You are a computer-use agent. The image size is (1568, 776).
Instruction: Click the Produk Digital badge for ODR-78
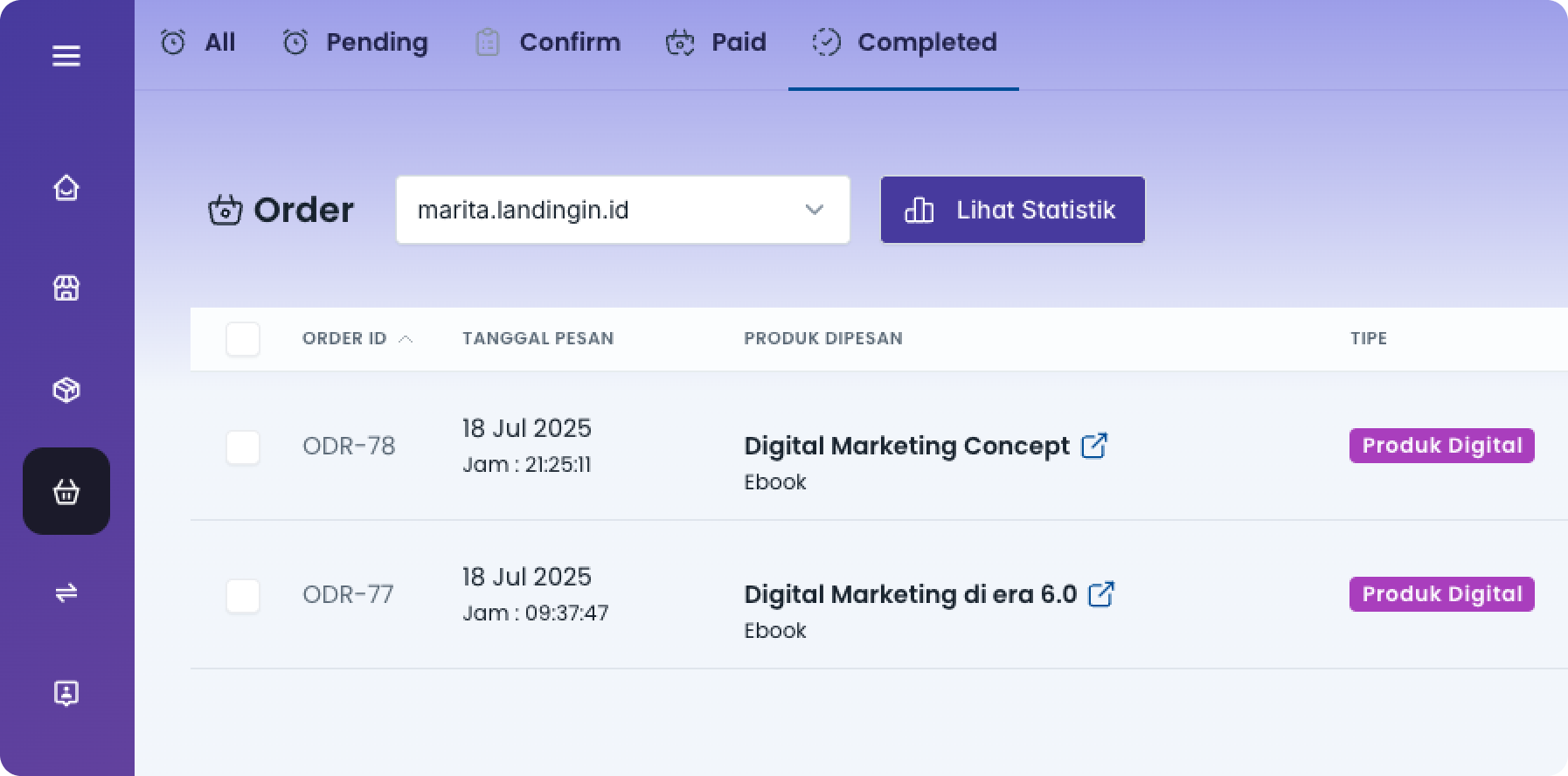pos(1441,446)
